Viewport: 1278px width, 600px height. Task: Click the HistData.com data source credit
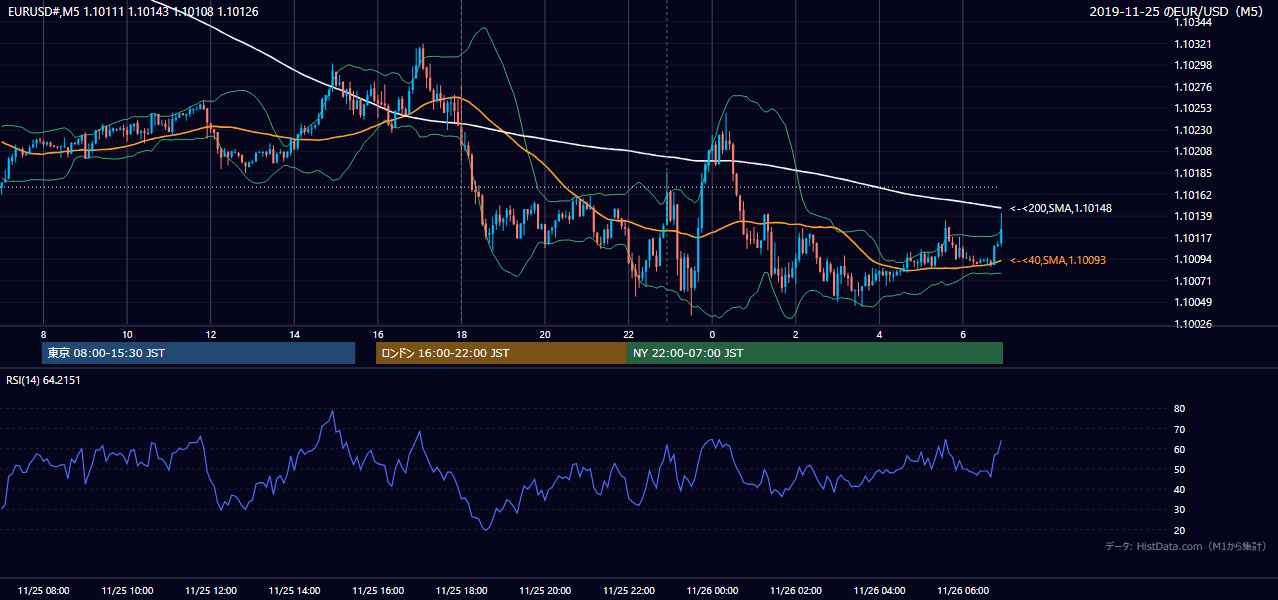click(x=1186, y=546)
